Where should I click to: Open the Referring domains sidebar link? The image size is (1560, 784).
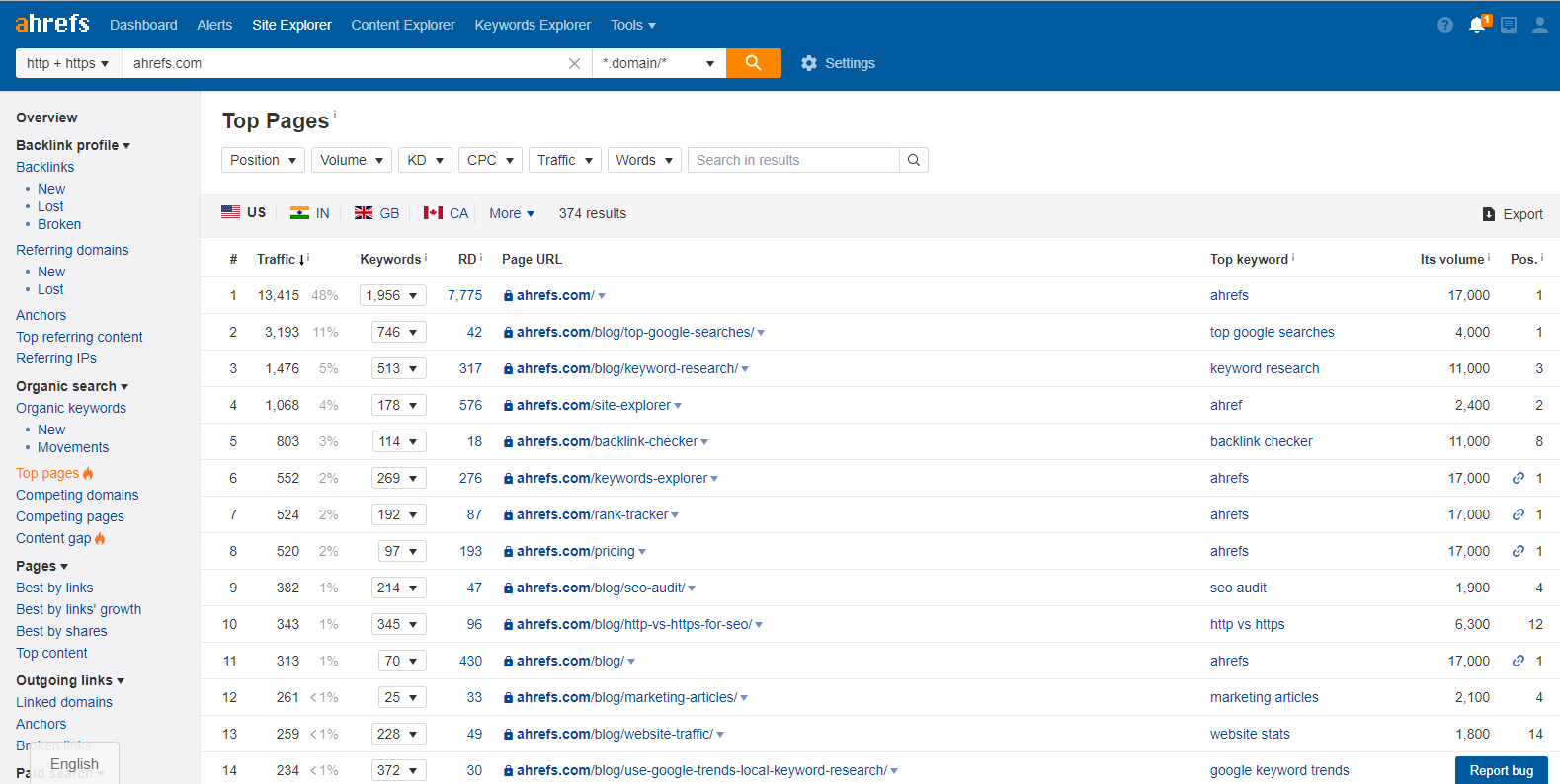[72, 250]
